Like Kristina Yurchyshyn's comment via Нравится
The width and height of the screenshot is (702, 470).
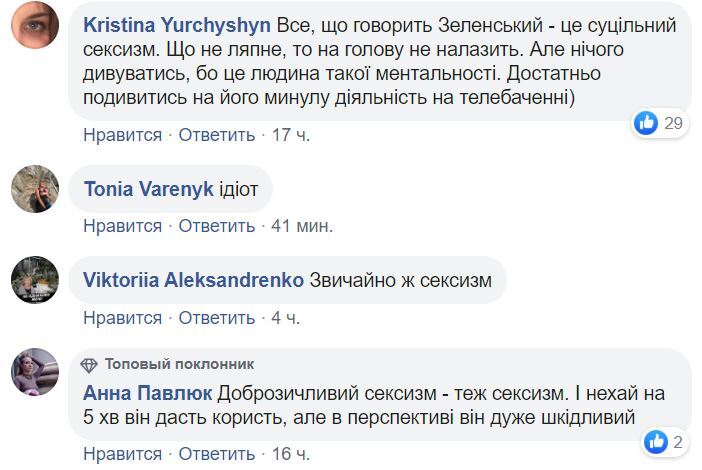pos(122,134)
